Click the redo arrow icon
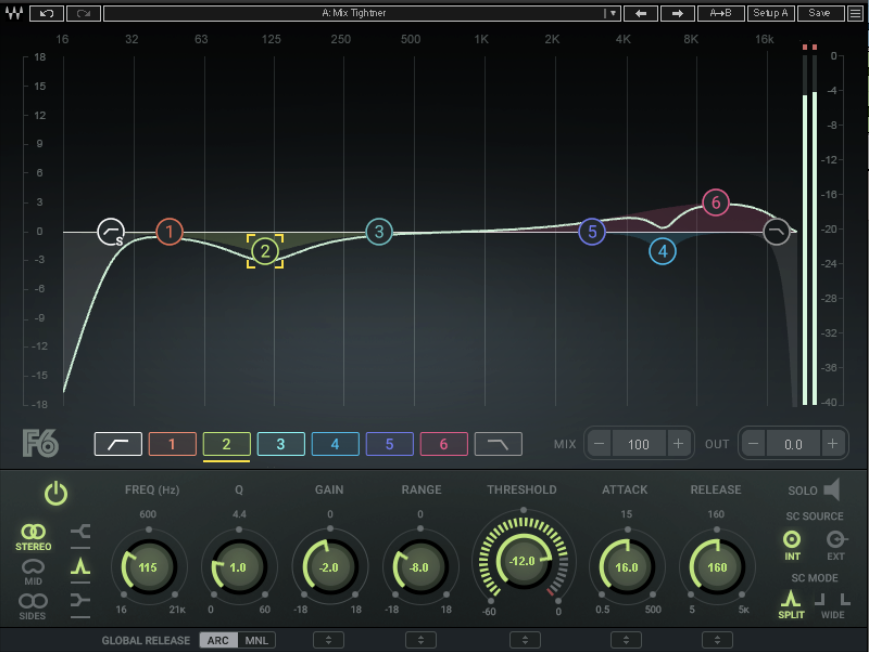This screenshot has height=652, width=870. click(83, 13)
